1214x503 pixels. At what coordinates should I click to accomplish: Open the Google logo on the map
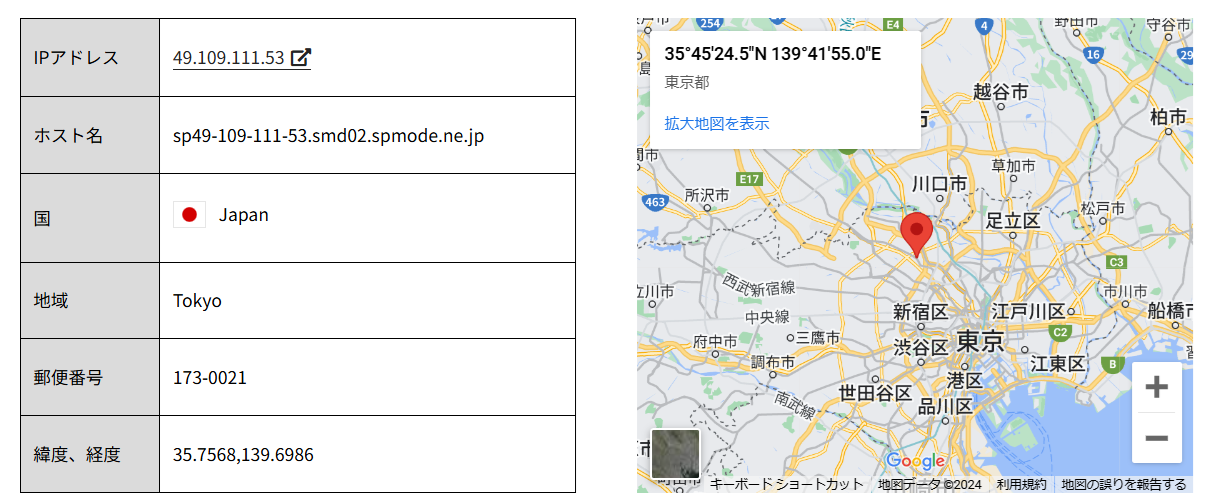click(916, 461)
